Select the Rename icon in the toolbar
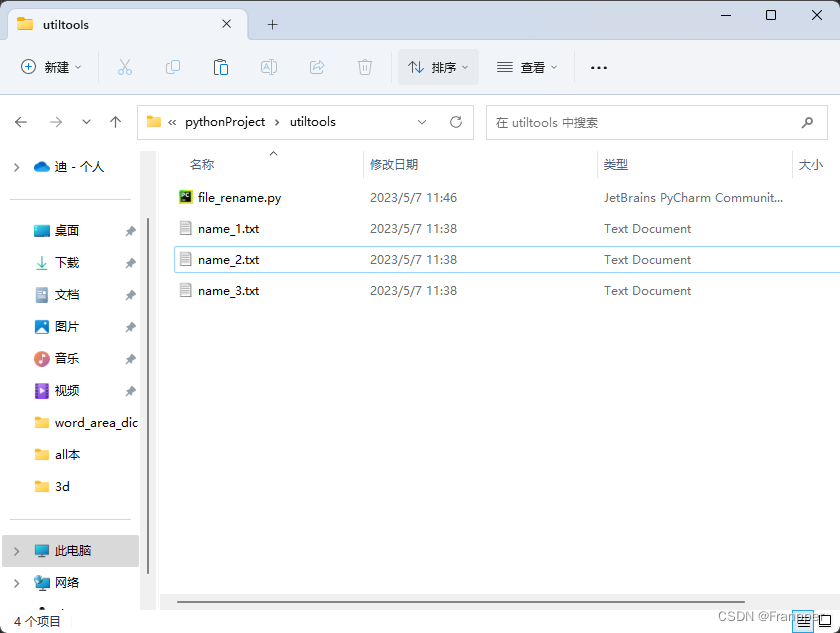The height and width of the screenshot is (633, 840). click(268, 67)
